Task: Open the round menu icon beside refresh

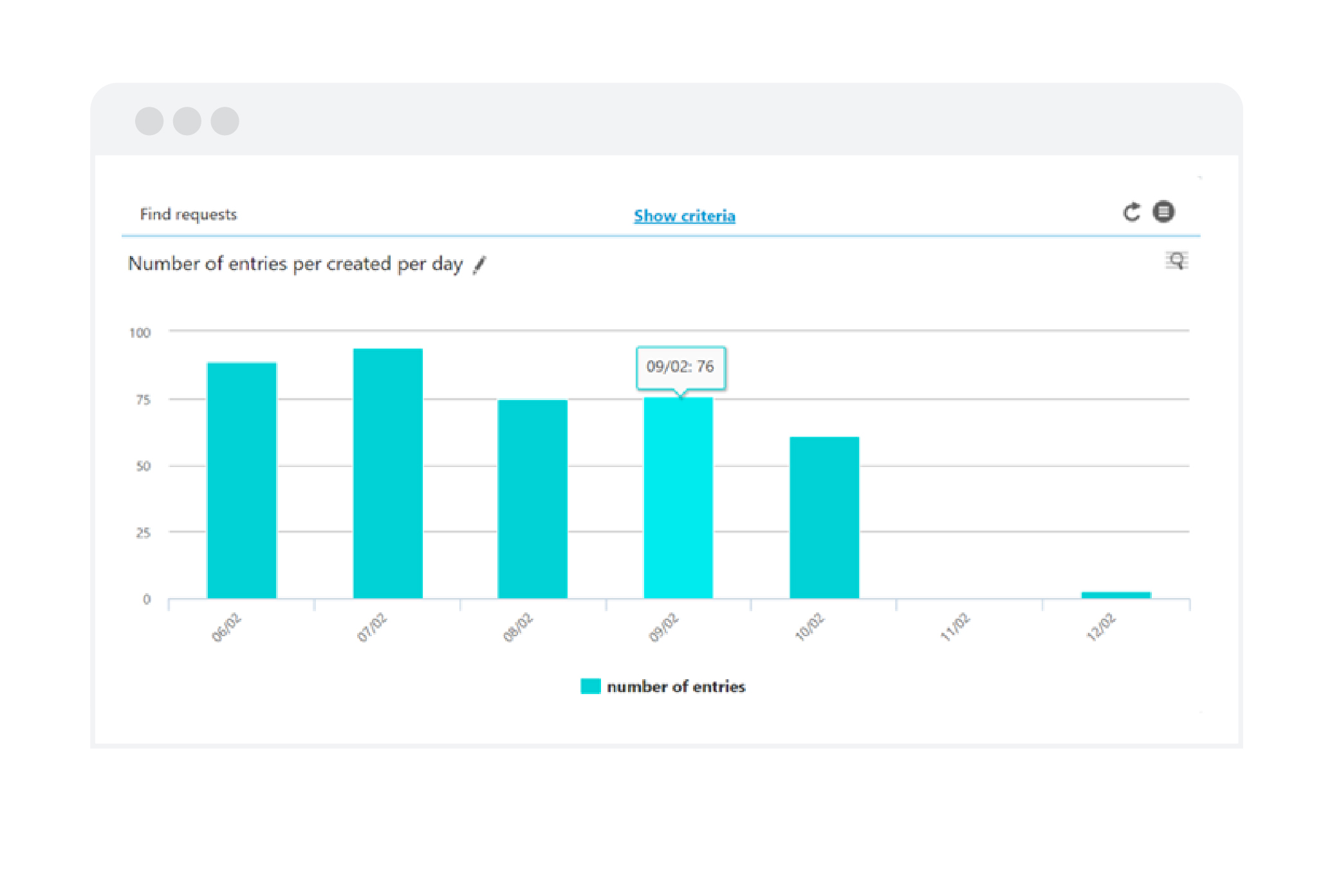Action: pyautogui.click(x=1163, y=211)
